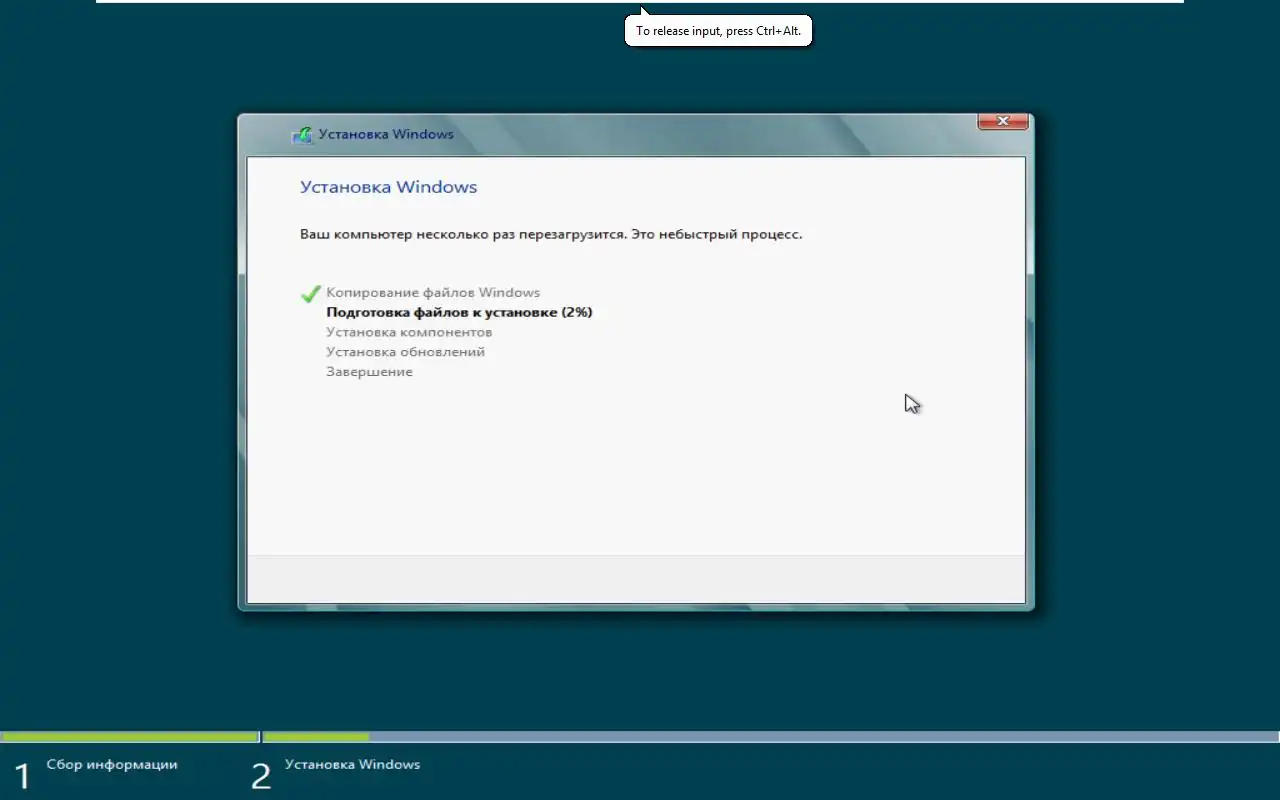
Task: Click the Windows Setup title bar icon
Action: point(301,135)
